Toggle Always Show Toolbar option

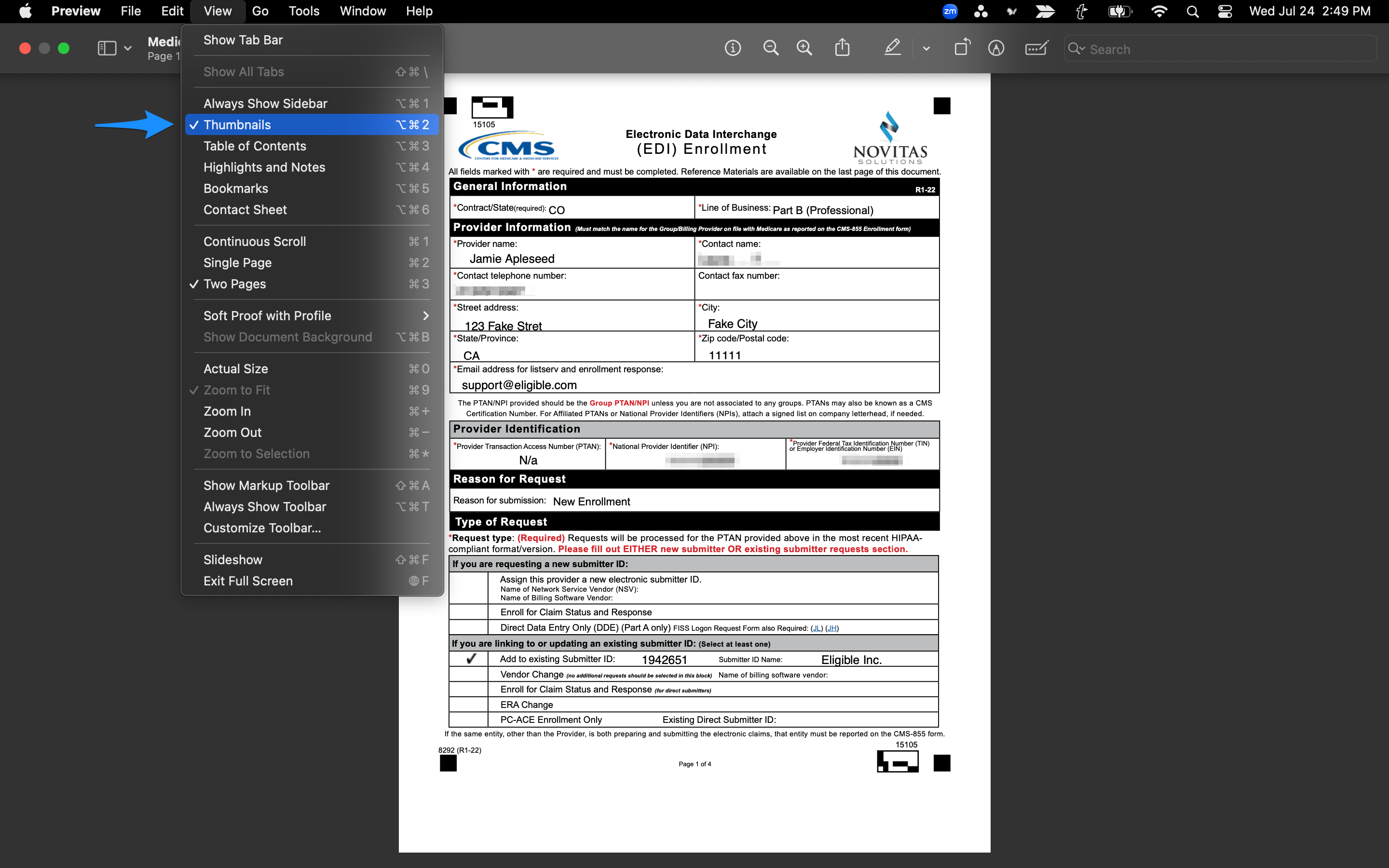click(x=312, y=506)
